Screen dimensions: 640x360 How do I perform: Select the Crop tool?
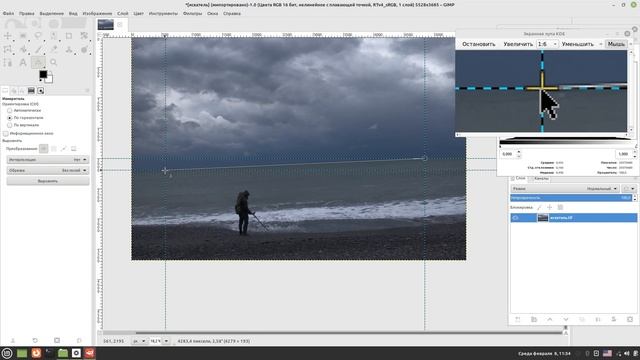pos(69,36)
